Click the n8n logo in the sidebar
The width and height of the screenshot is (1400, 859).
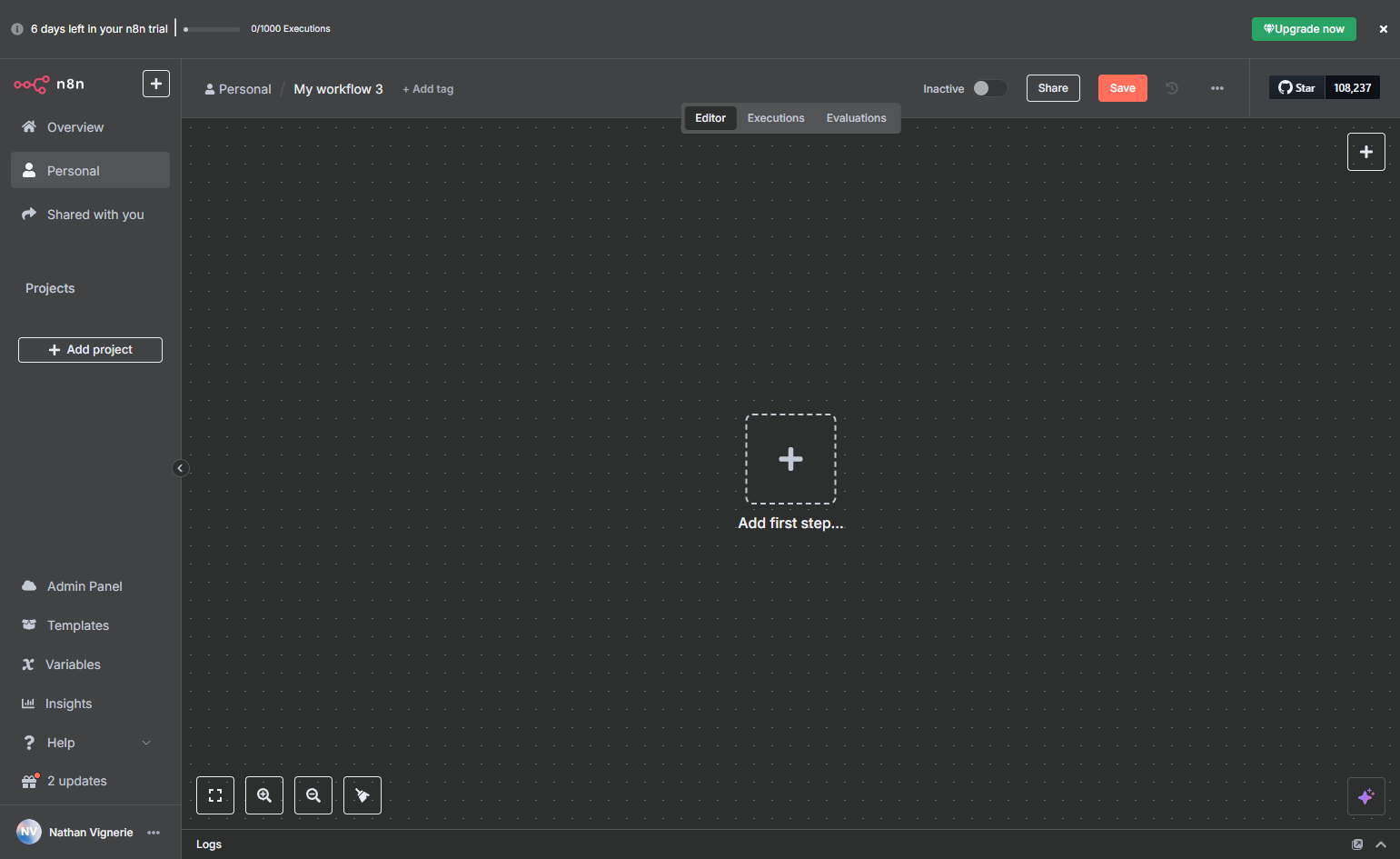click(49, 85)
